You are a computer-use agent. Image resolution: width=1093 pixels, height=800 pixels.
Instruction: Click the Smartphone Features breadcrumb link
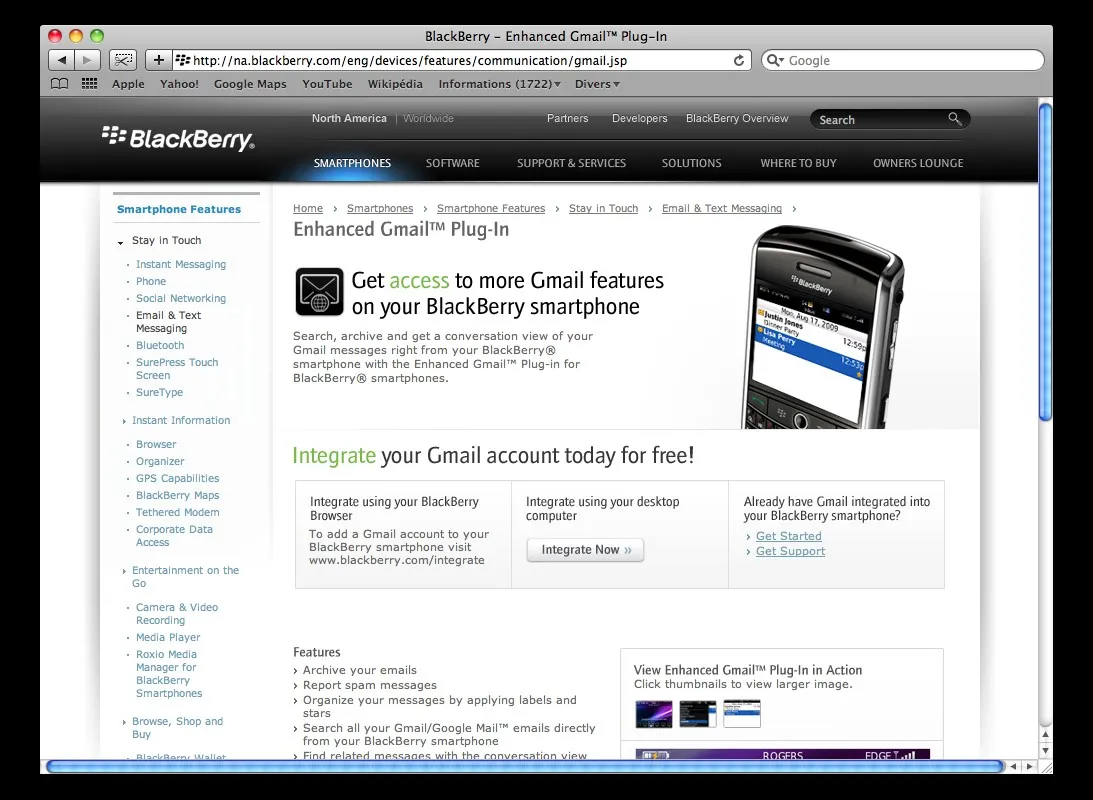491,208
